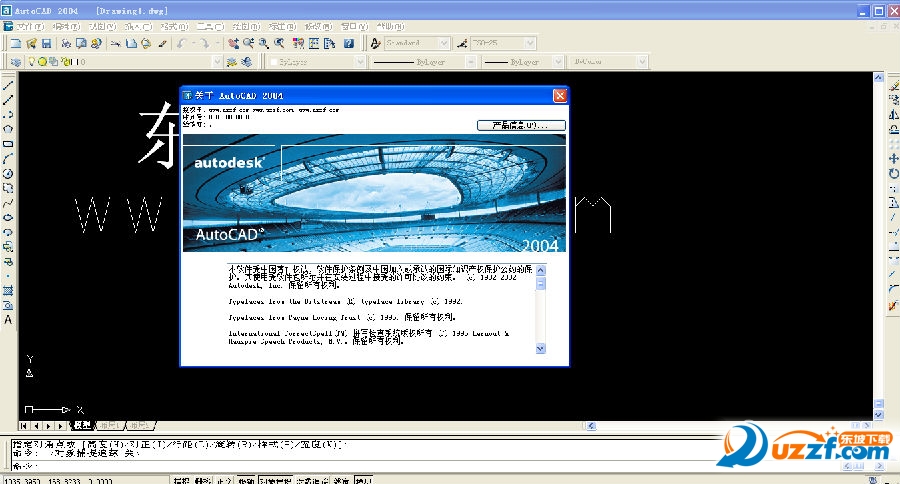Open the File menu
Screen dimensions: 900x484
coord(29,26)
